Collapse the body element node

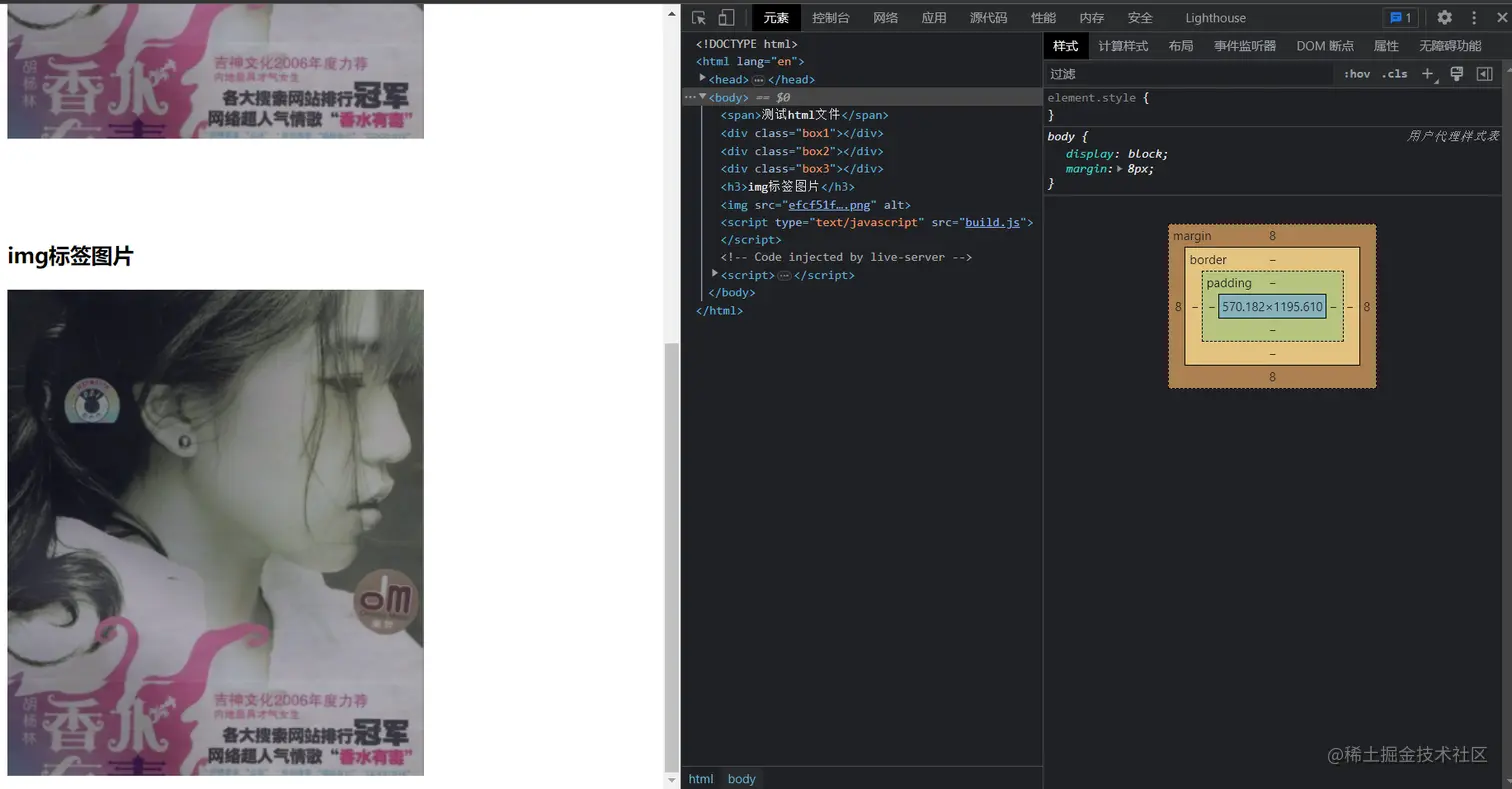click(703, 97)
